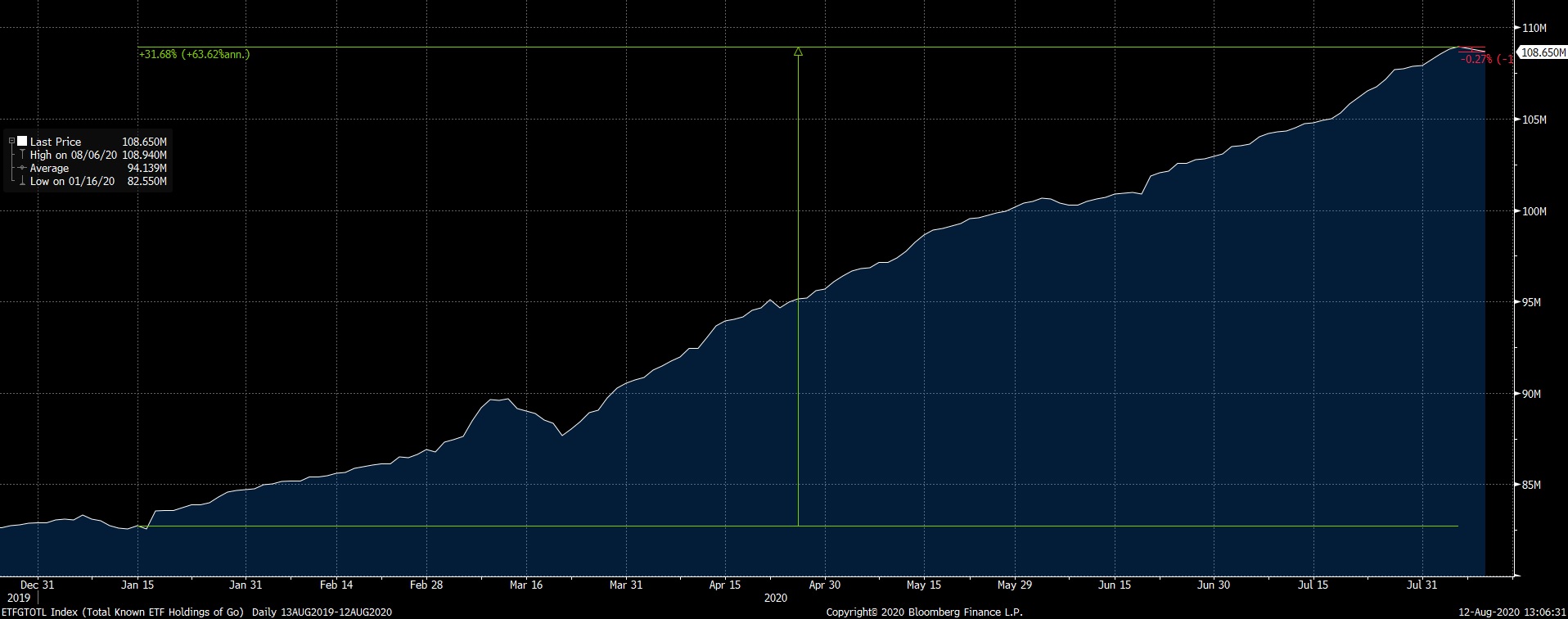The height and width of the screenshot is (619, 1568).
Task: Click the Jun 15 date on time axis
Action: (x=1114, y=585)
